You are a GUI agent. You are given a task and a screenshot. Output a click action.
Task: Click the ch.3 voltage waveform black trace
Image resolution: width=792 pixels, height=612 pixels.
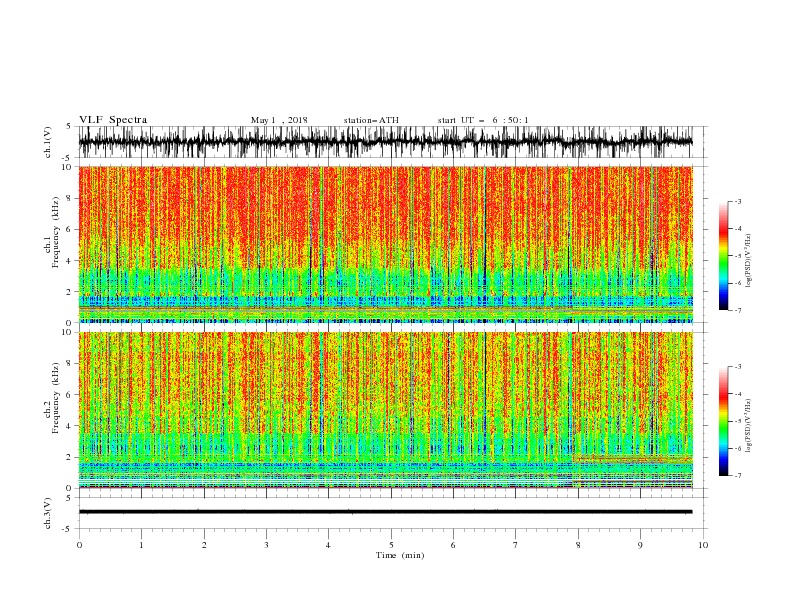coord(385,512)
